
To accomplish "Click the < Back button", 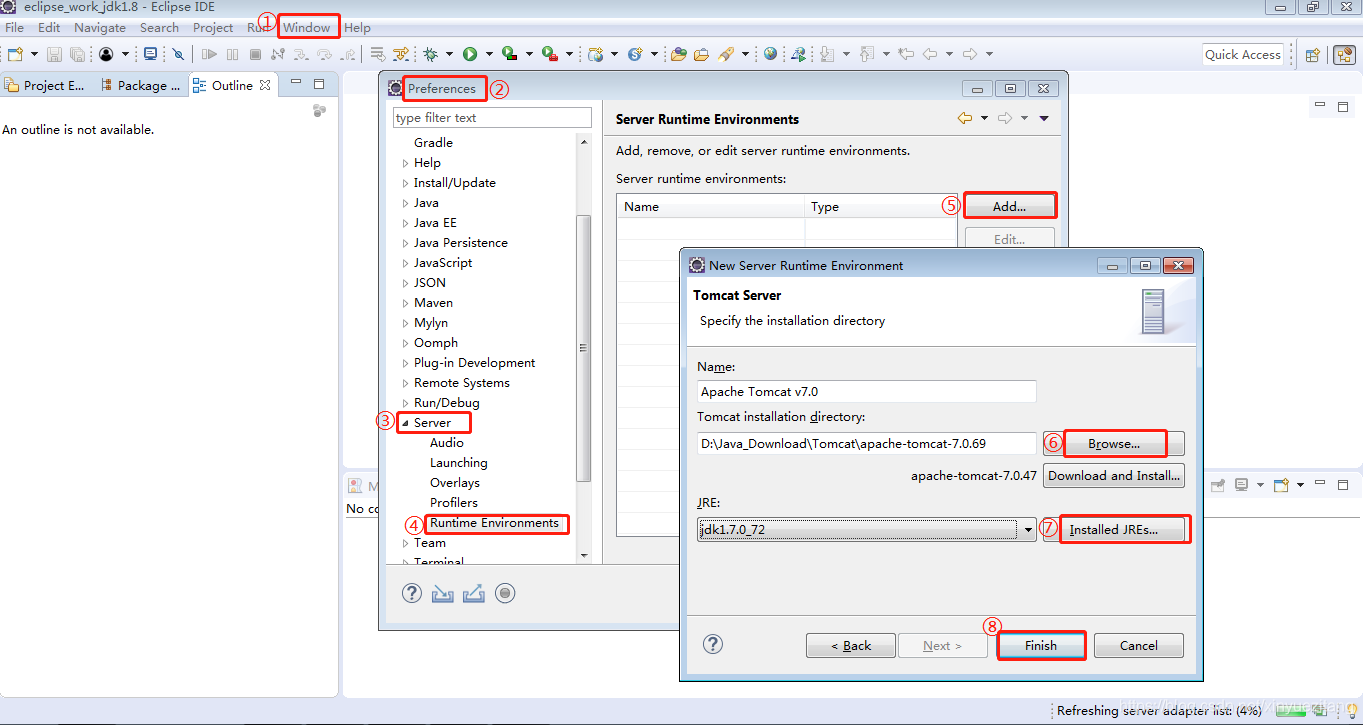I will pyautogui.click(x=851, y=645).
